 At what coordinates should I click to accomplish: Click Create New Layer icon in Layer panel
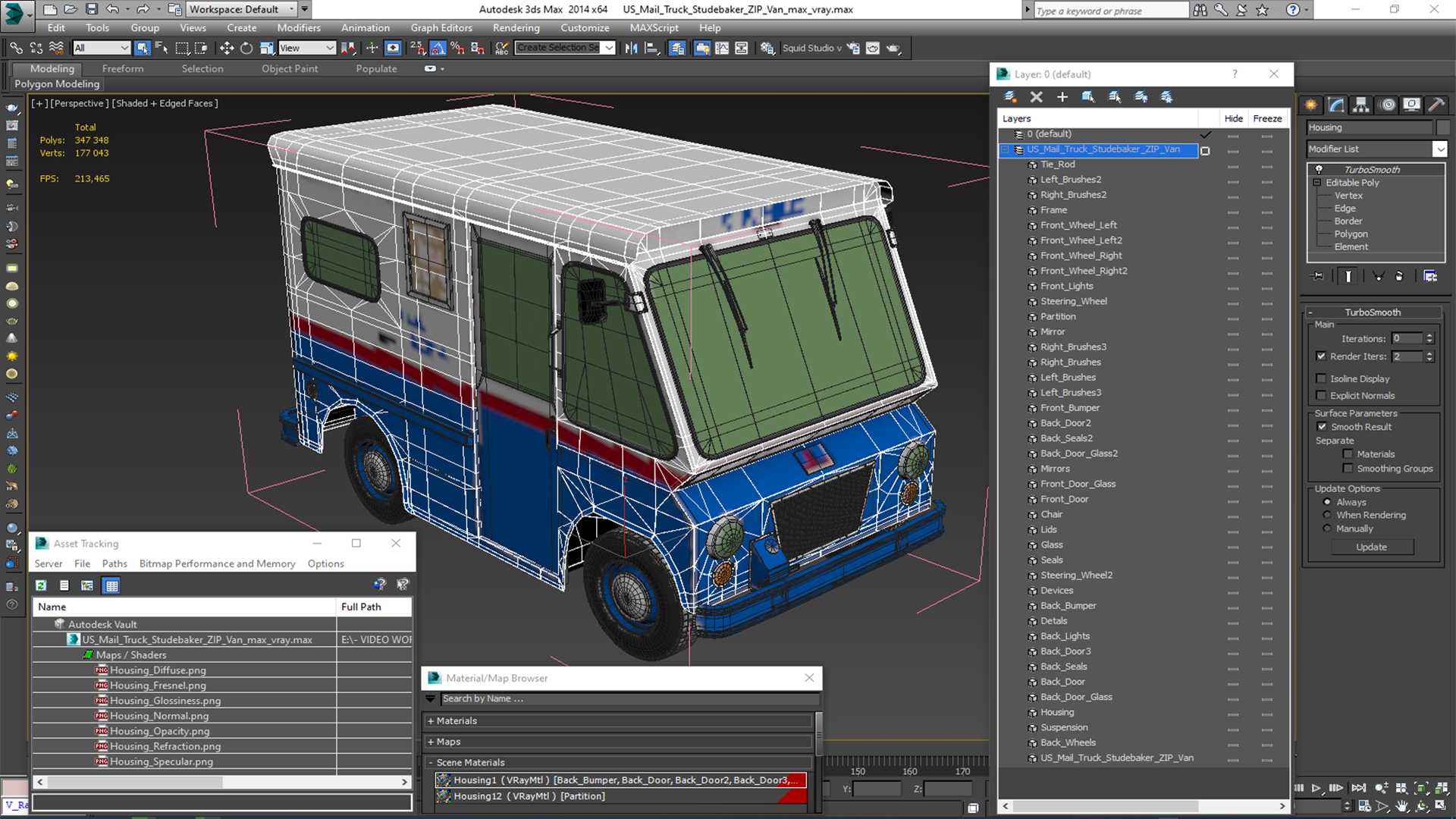(1010, 97)
